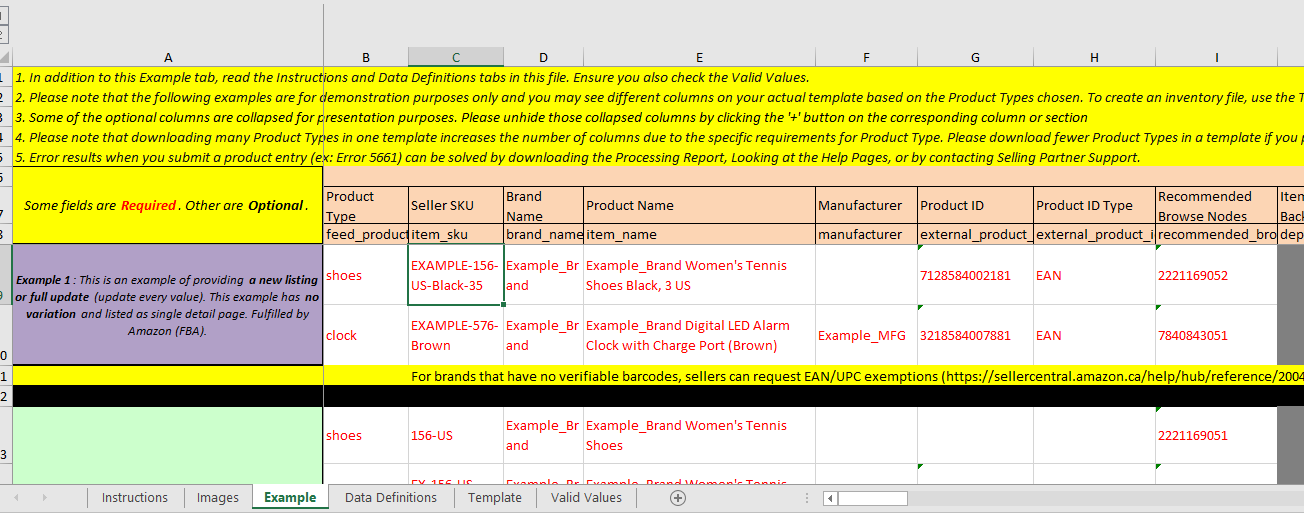This screenshot has width=1304, height=513.
Task: Select column E header
Action: pos(699,57)
